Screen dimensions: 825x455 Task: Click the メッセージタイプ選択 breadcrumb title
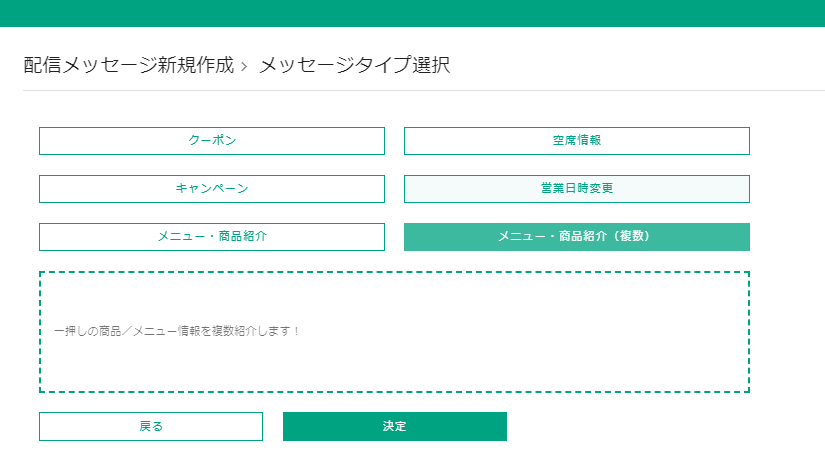354,66
